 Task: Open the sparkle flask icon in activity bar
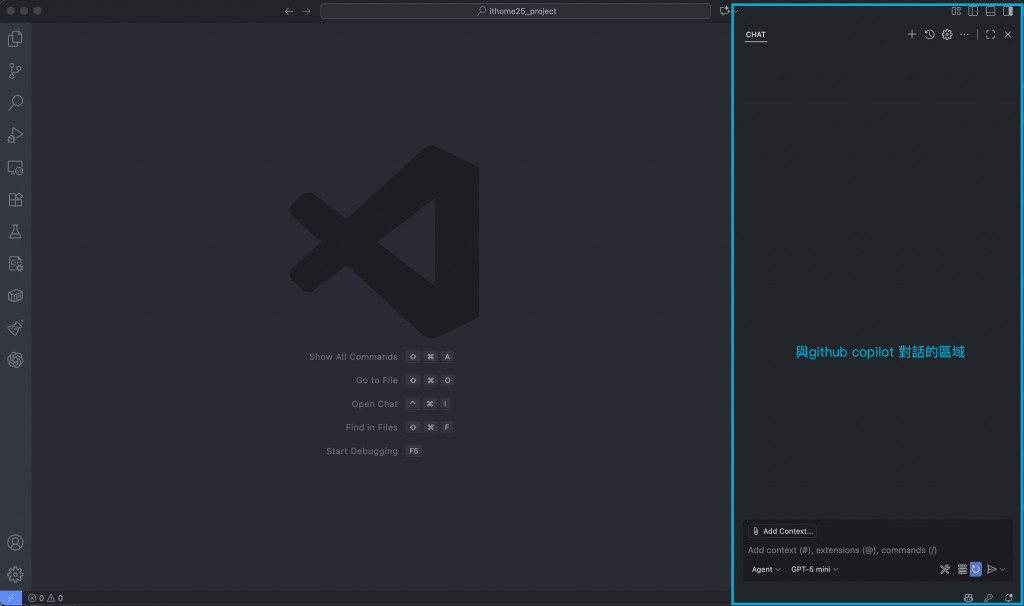click(15, 328)
